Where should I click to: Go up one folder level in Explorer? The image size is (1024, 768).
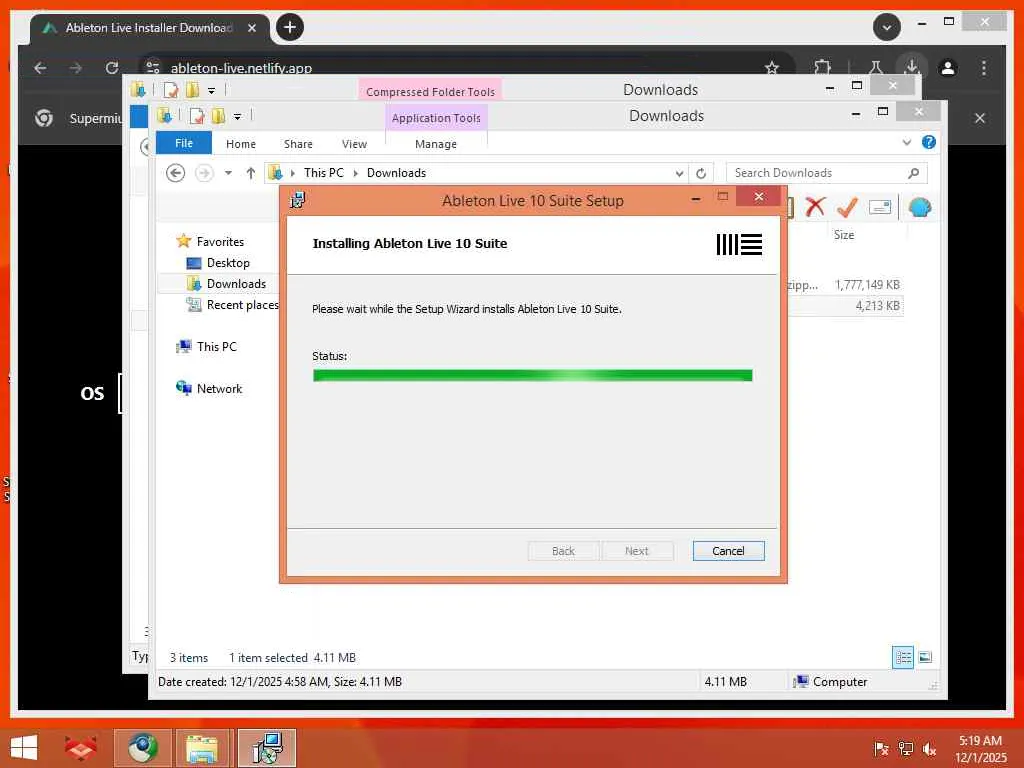coord(251,172)
